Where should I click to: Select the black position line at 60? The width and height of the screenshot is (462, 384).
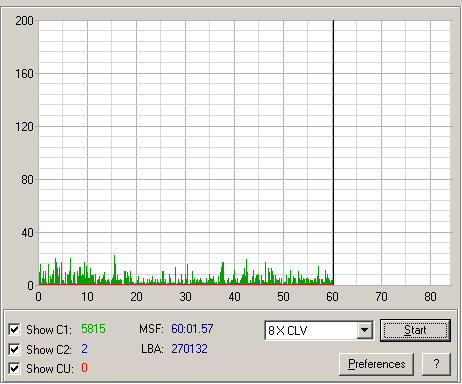(x=333, y=152)
